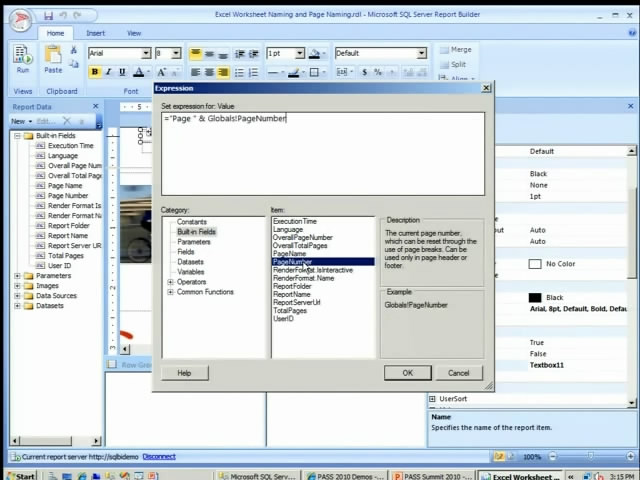Click the border box icon

(x=314, y=73)
